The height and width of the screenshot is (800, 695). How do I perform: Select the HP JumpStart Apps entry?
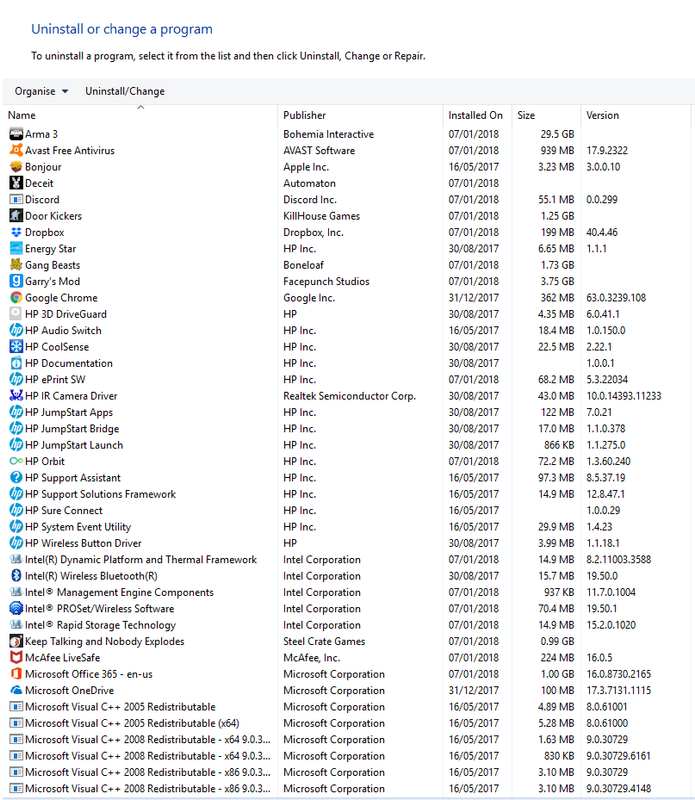[x=347, y=412]
